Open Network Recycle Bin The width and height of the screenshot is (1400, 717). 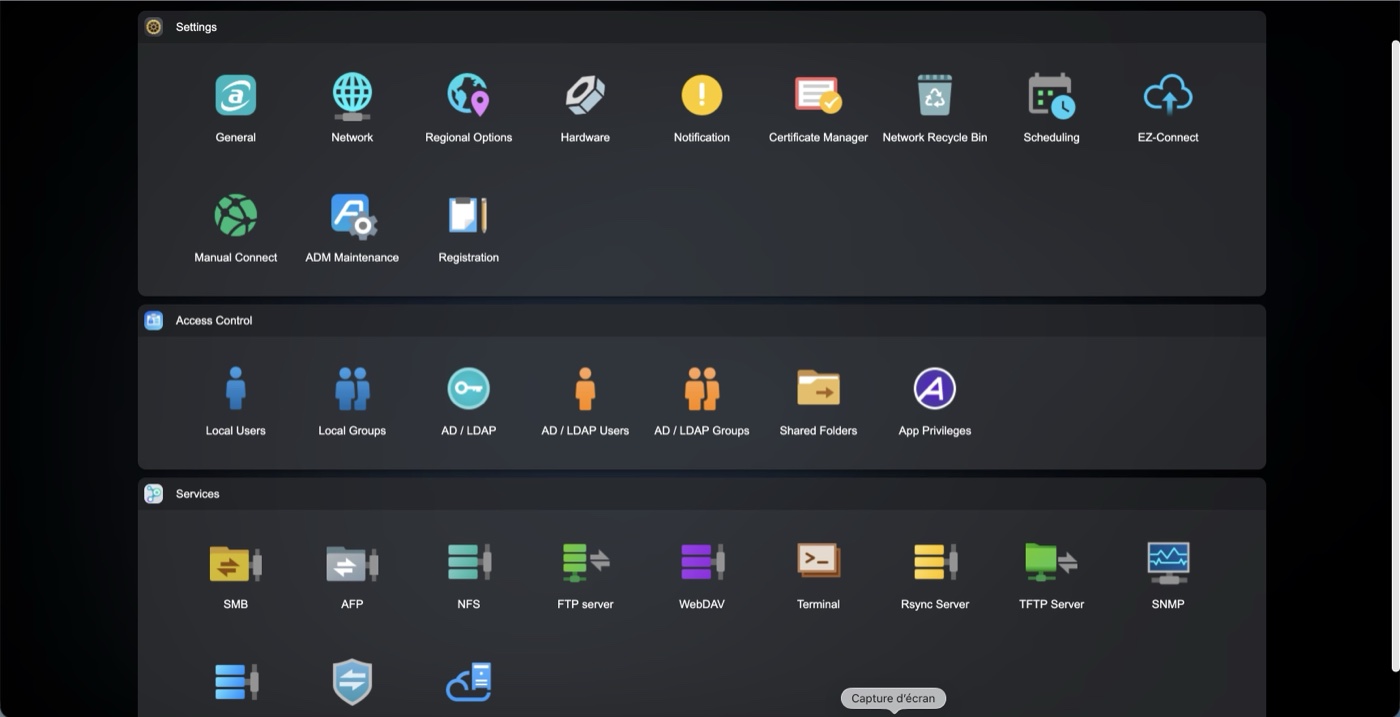click(x=935, y=96)
